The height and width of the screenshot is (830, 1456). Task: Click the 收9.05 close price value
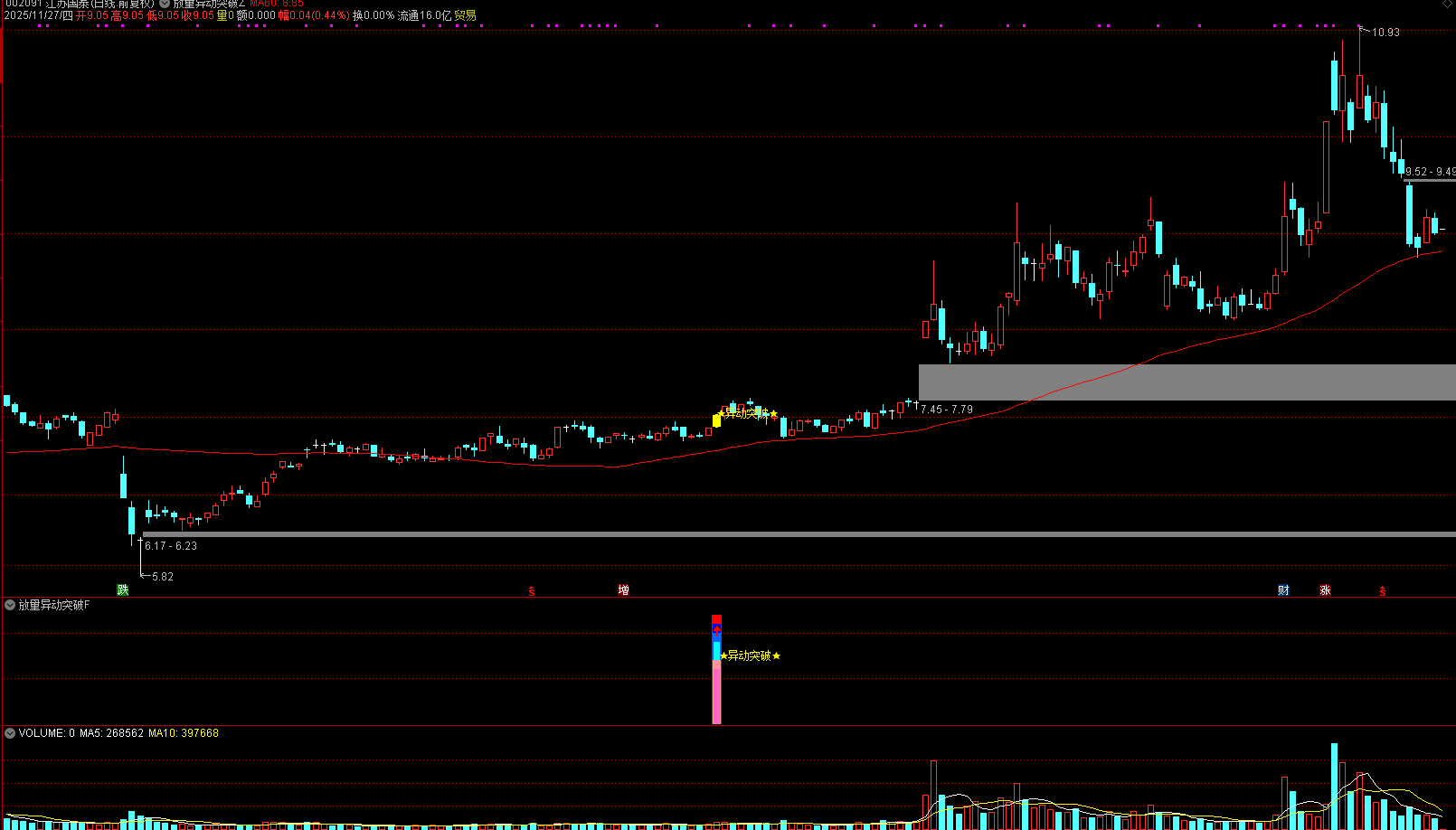point(198,15)
